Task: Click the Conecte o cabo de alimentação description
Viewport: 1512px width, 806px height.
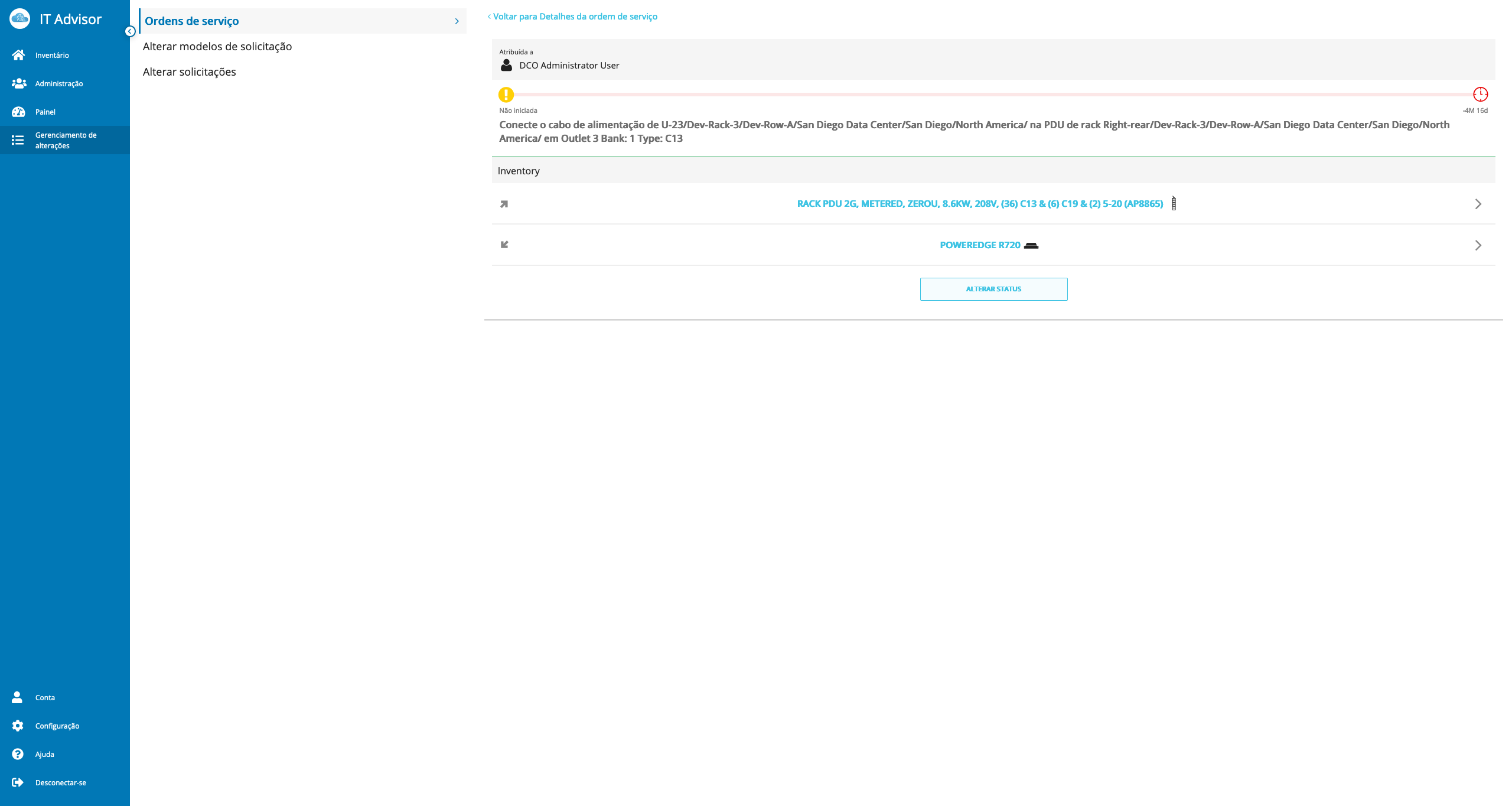Action: (x=974, y=131)
